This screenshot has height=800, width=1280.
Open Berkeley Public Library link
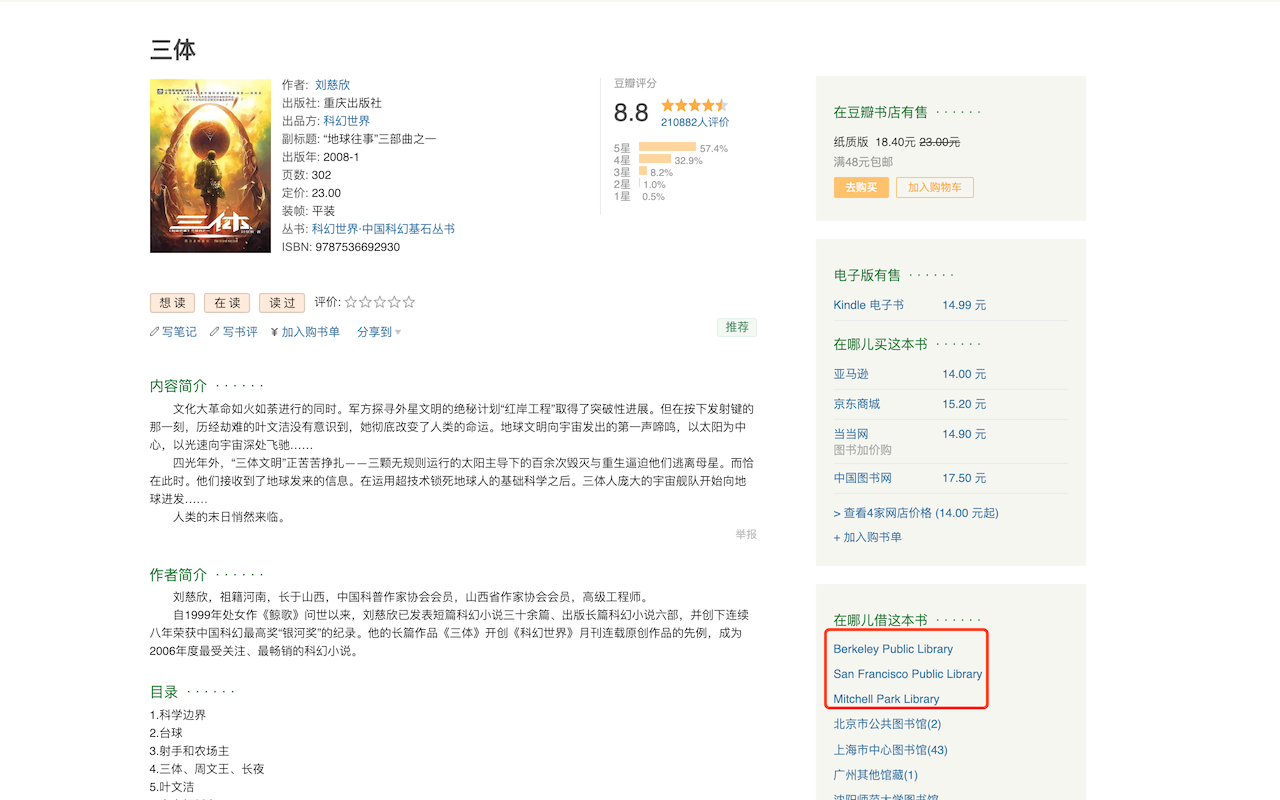pyautogui.click(x=893, y=649)
